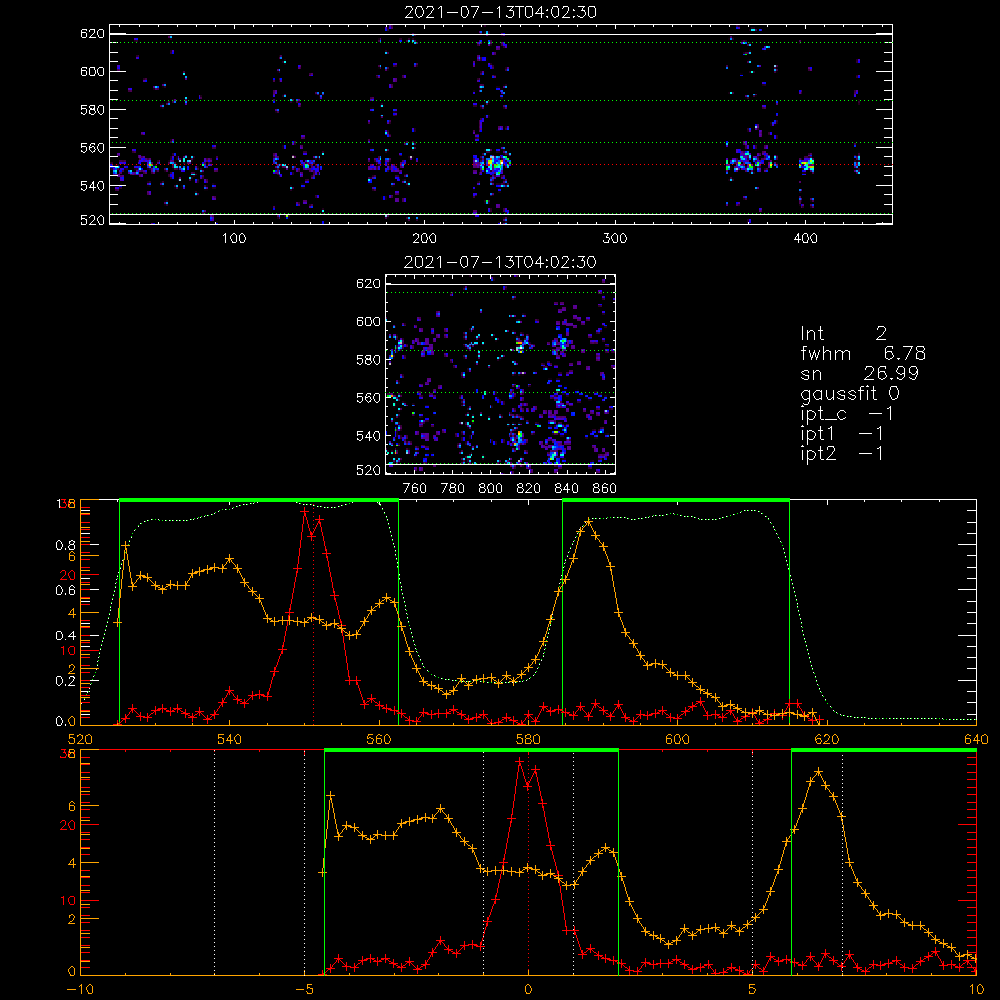Select the 'ipt2 -1' readout

point(842,453)
